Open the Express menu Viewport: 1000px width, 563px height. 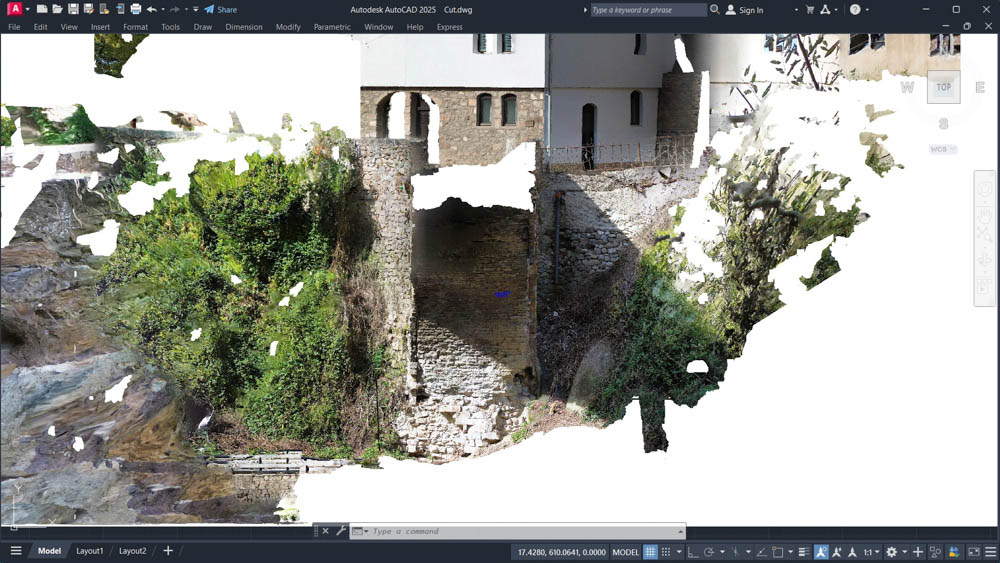pyautogui.click(x=450, y=27)
